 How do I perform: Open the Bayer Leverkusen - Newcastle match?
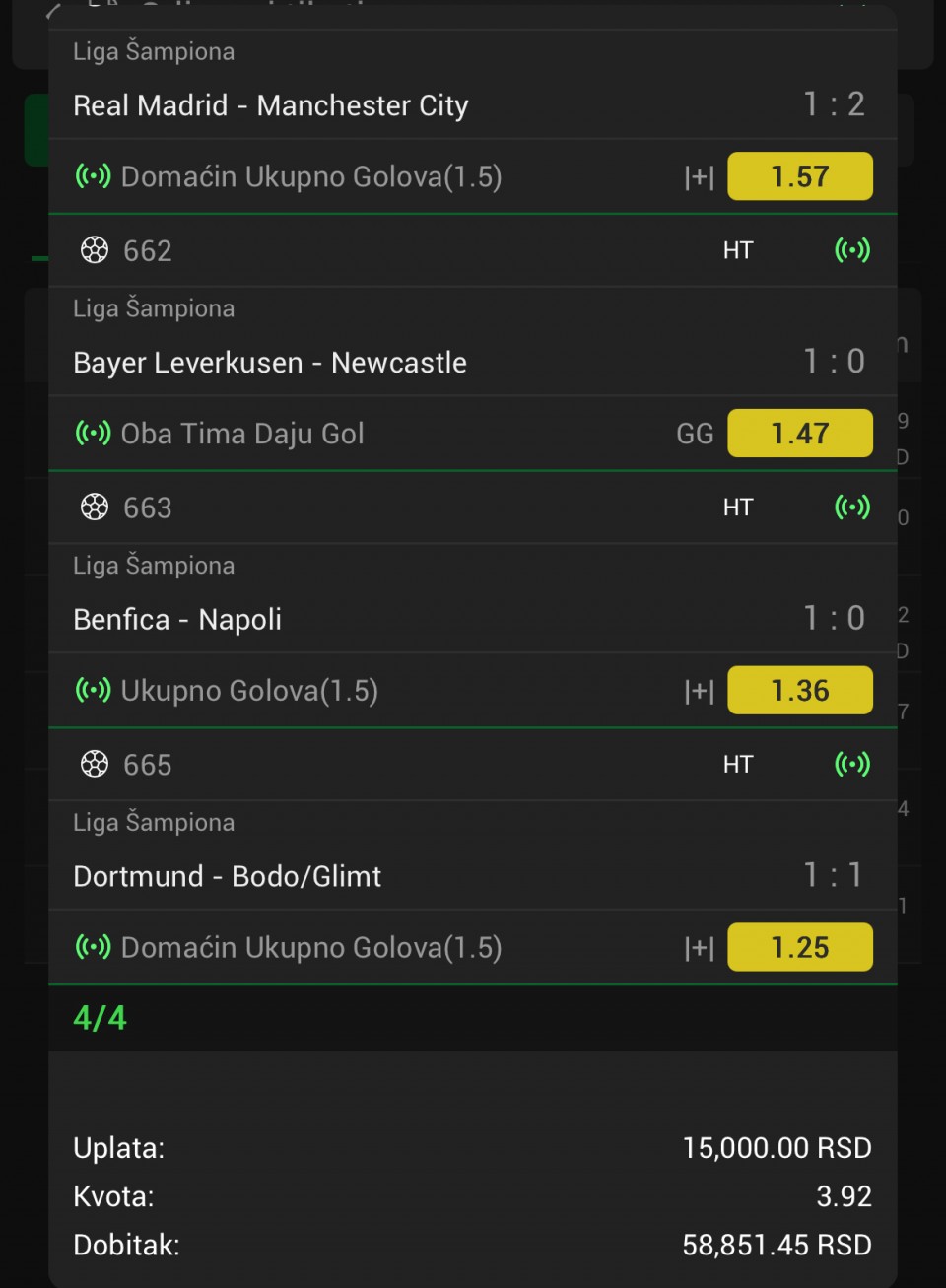click(x=270, y=363)
